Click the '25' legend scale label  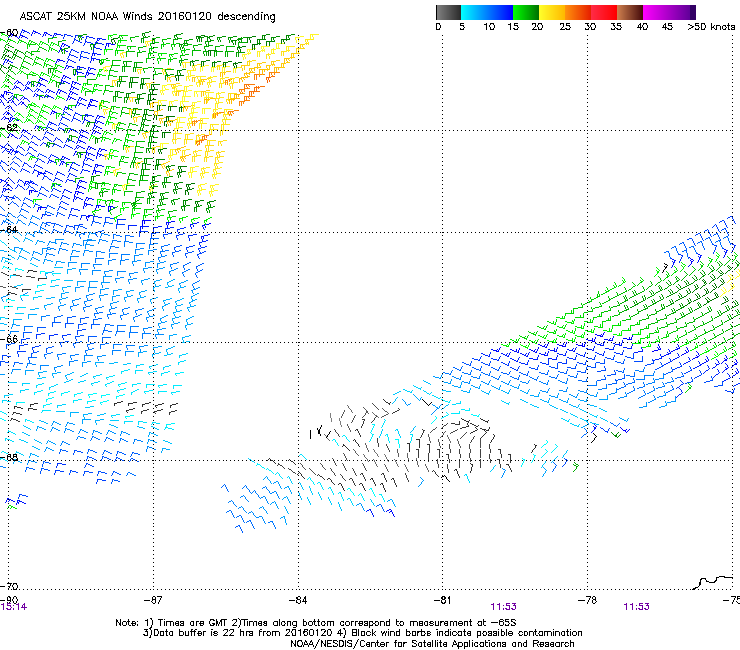coord(565,27)
